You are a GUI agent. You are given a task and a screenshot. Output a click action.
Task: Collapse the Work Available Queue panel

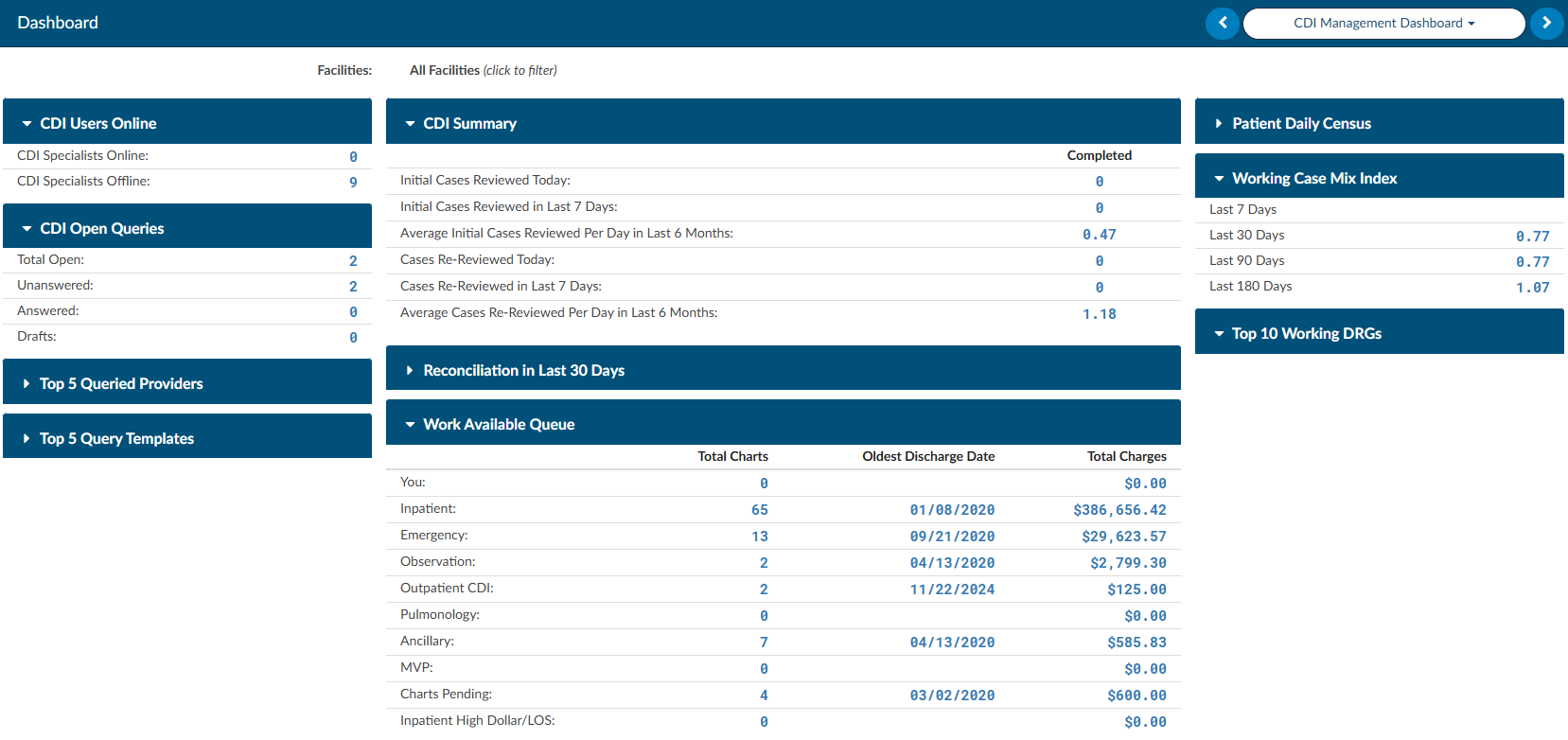click(x=784, y=424)
